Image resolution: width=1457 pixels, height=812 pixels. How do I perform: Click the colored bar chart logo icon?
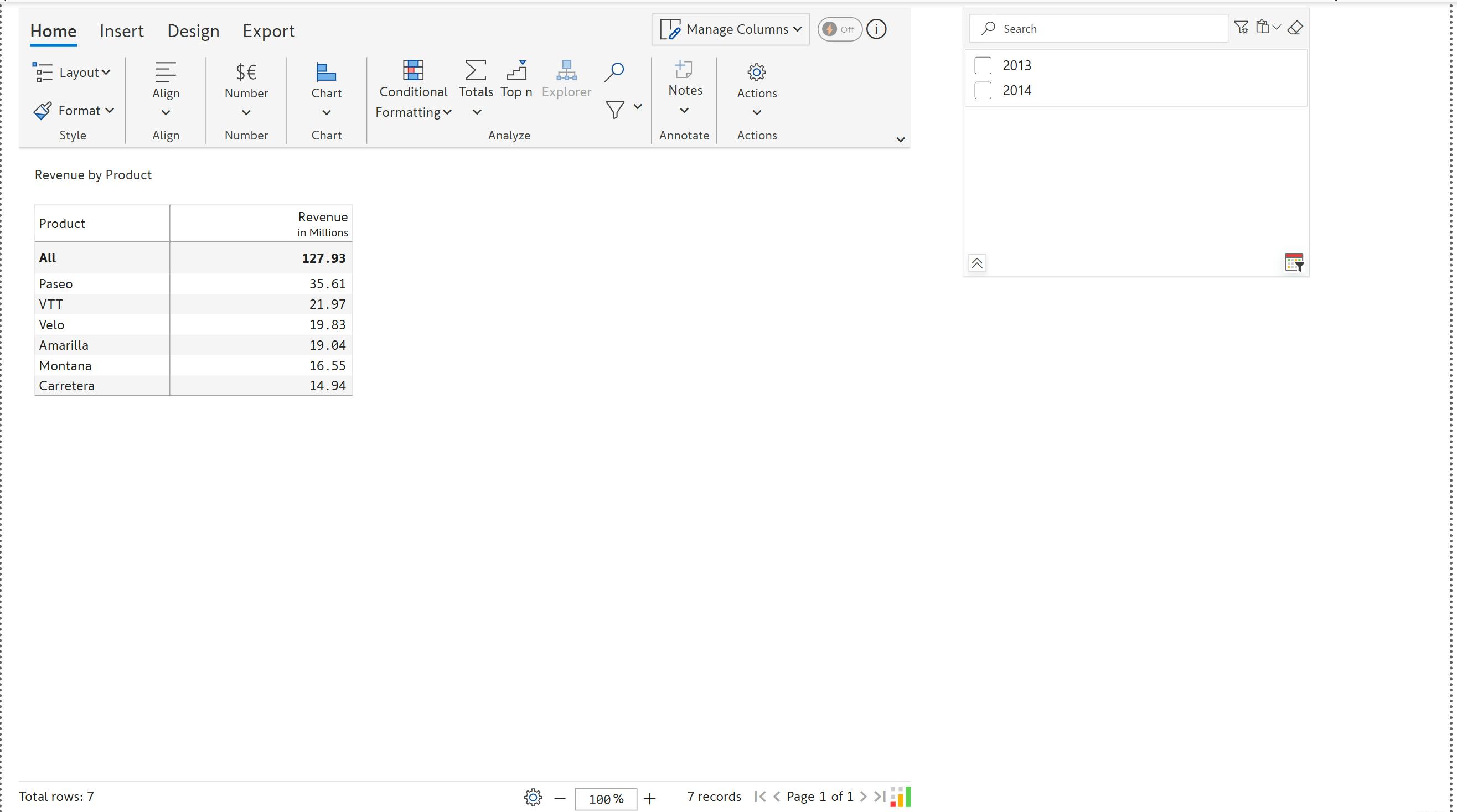point(900,797)
